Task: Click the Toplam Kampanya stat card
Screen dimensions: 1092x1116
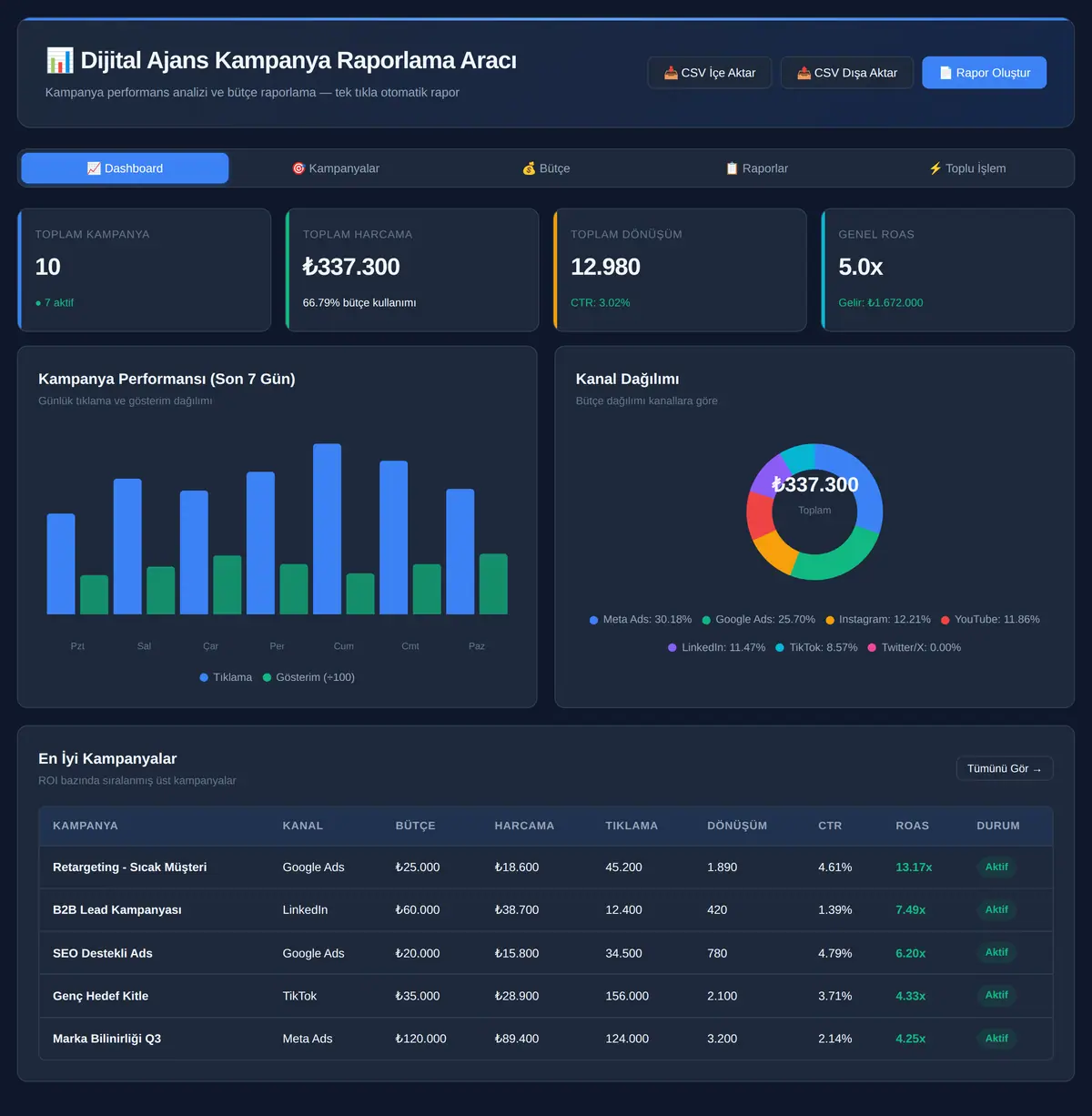Action: pyautogui.click(x=145, y=270)
